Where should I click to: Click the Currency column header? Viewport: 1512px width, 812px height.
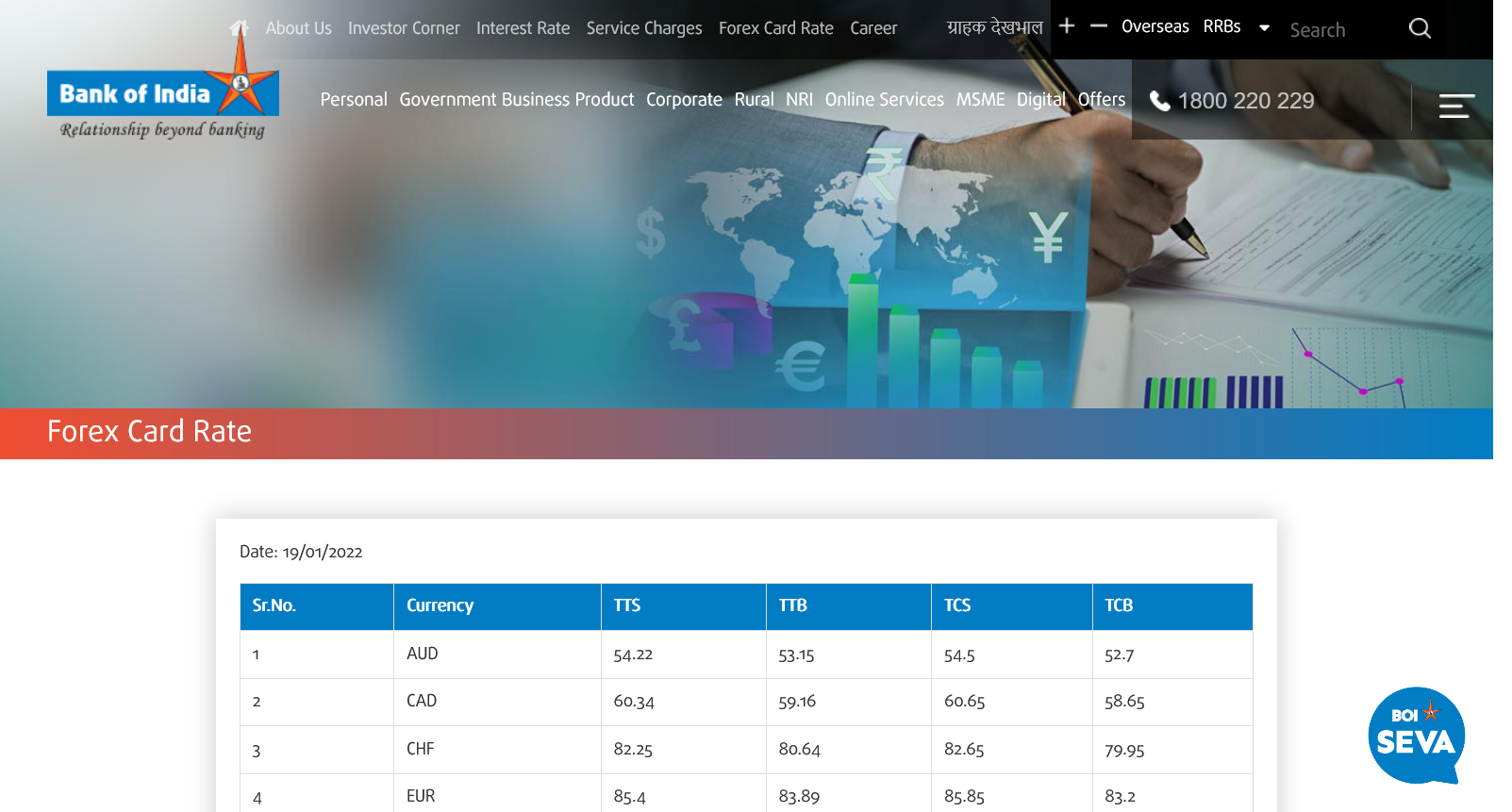[440, 605]
